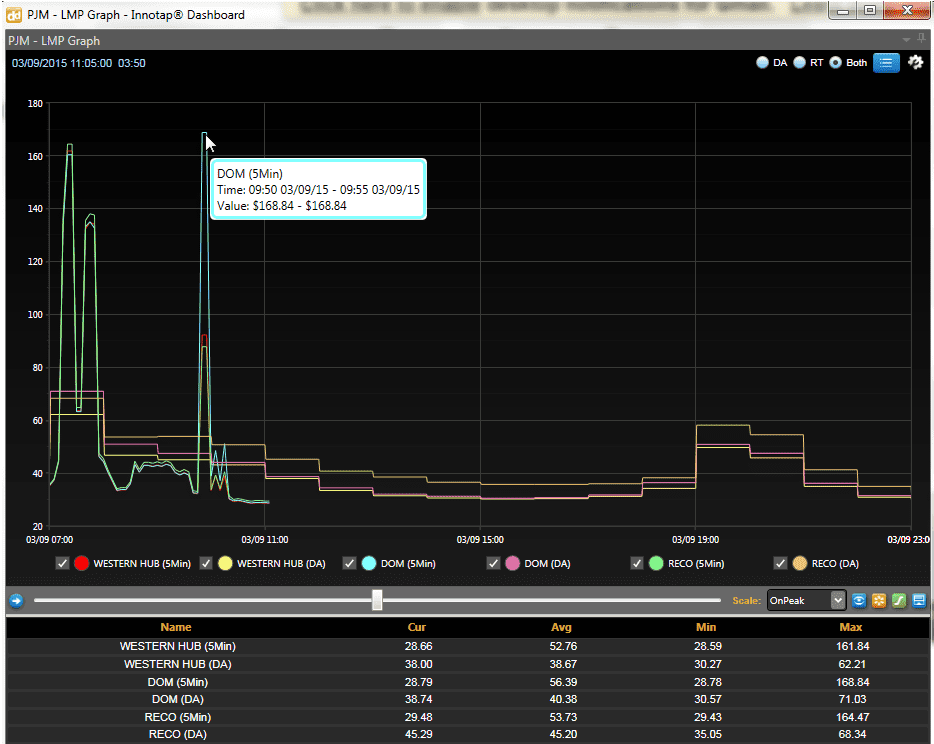This screenshot has height=744, width=934.
Task: Select the DOM (5Min) table row name
Action: tap(178, 681)
